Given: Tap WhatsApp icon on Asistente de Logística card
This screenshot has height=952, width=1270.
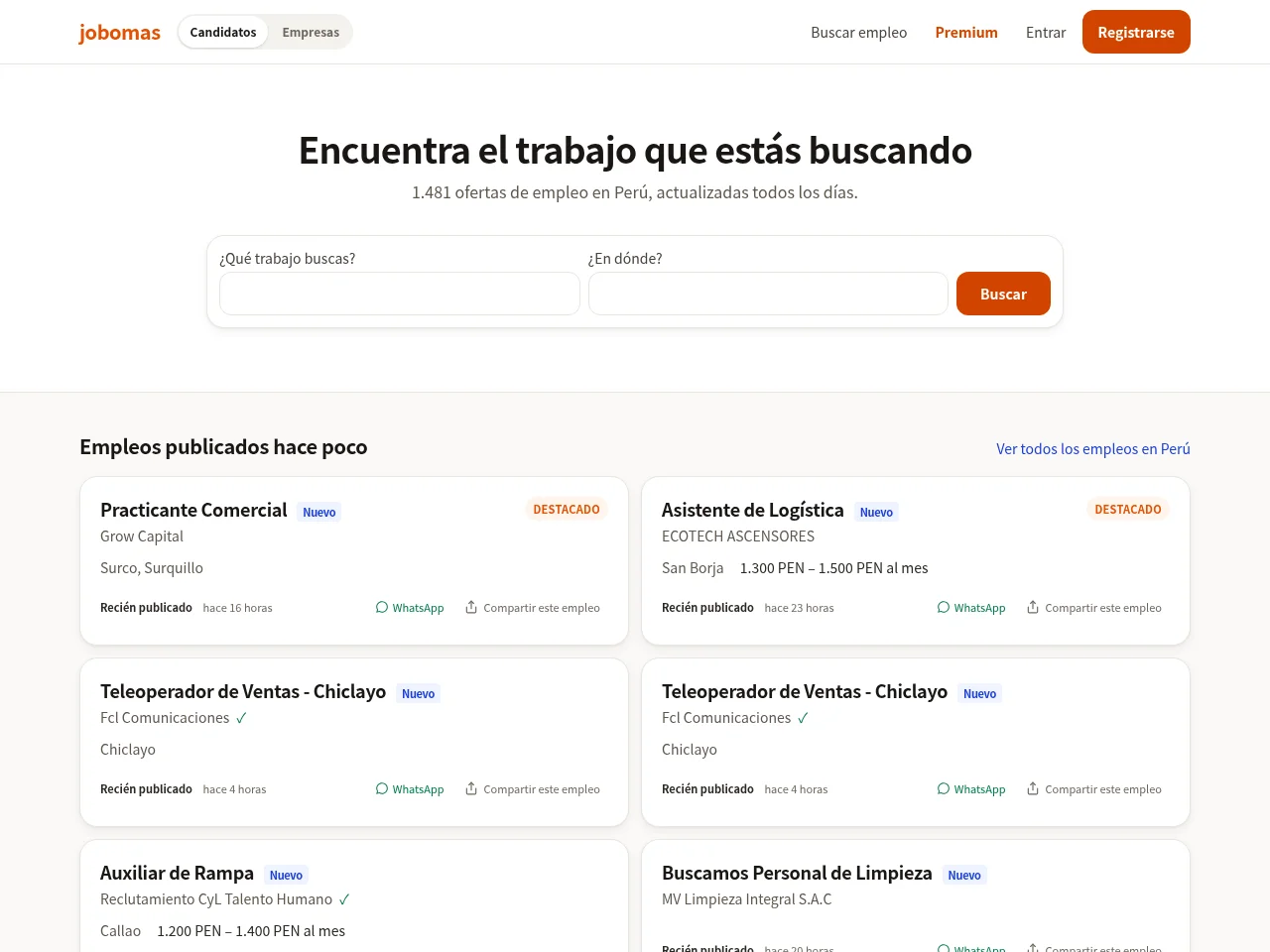Looking at the screenshot, I should (944, 607).
